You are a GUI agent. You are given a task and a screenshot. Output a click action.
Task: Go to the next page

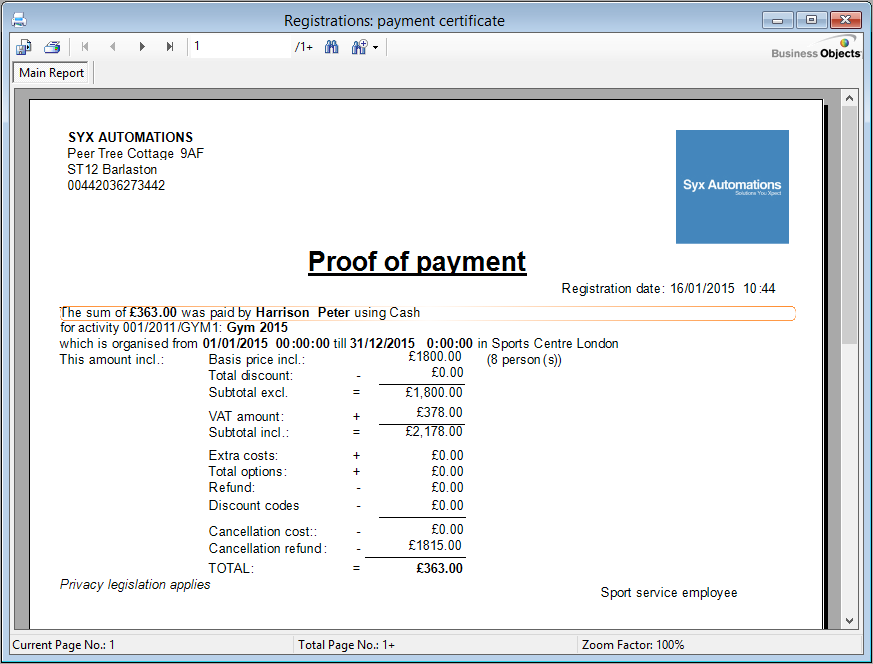pyautogui.click(x=142, y=47)
